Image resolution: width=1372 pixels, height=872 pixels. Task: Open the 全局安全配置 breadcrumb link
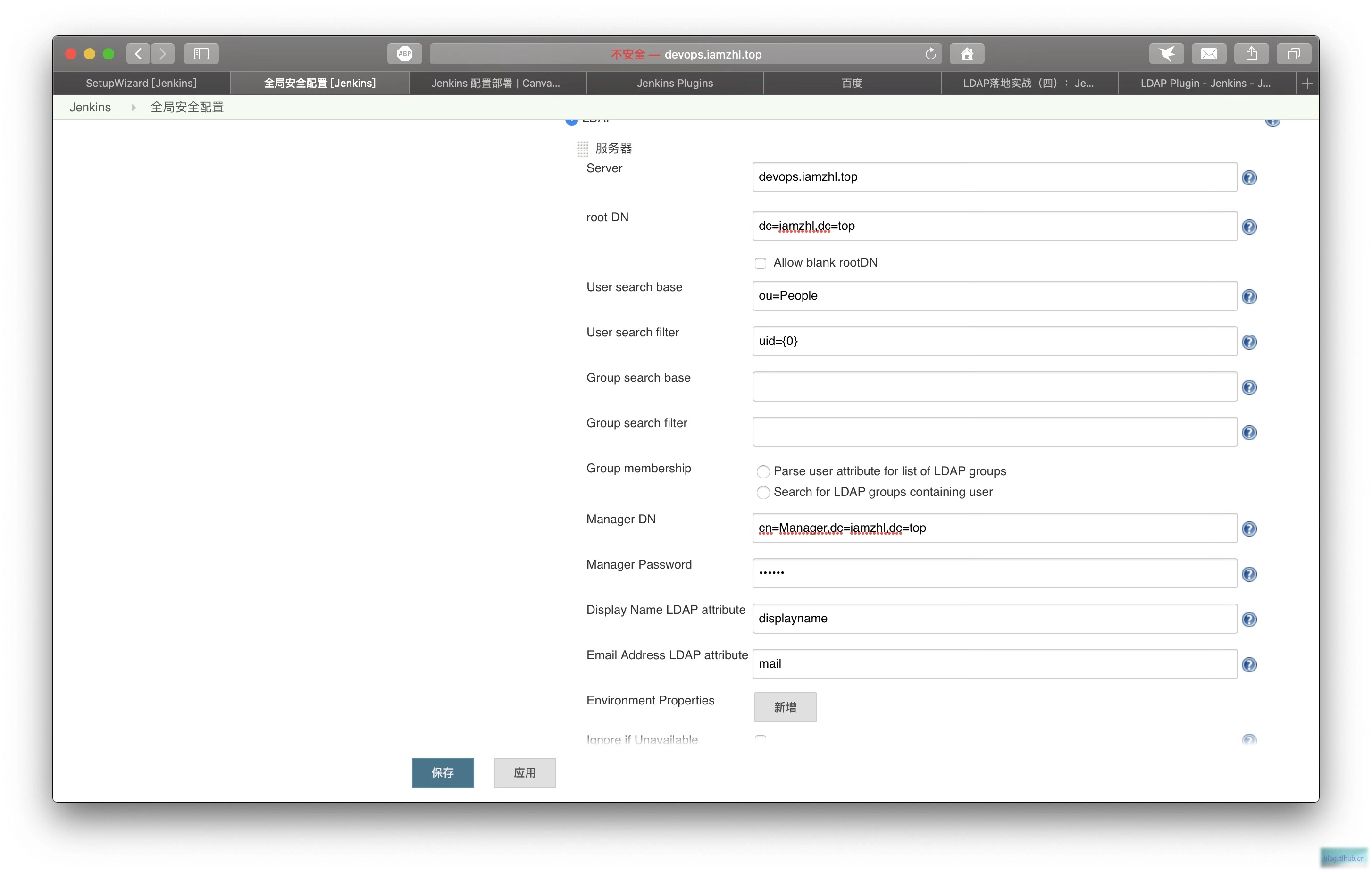[187, 107]
